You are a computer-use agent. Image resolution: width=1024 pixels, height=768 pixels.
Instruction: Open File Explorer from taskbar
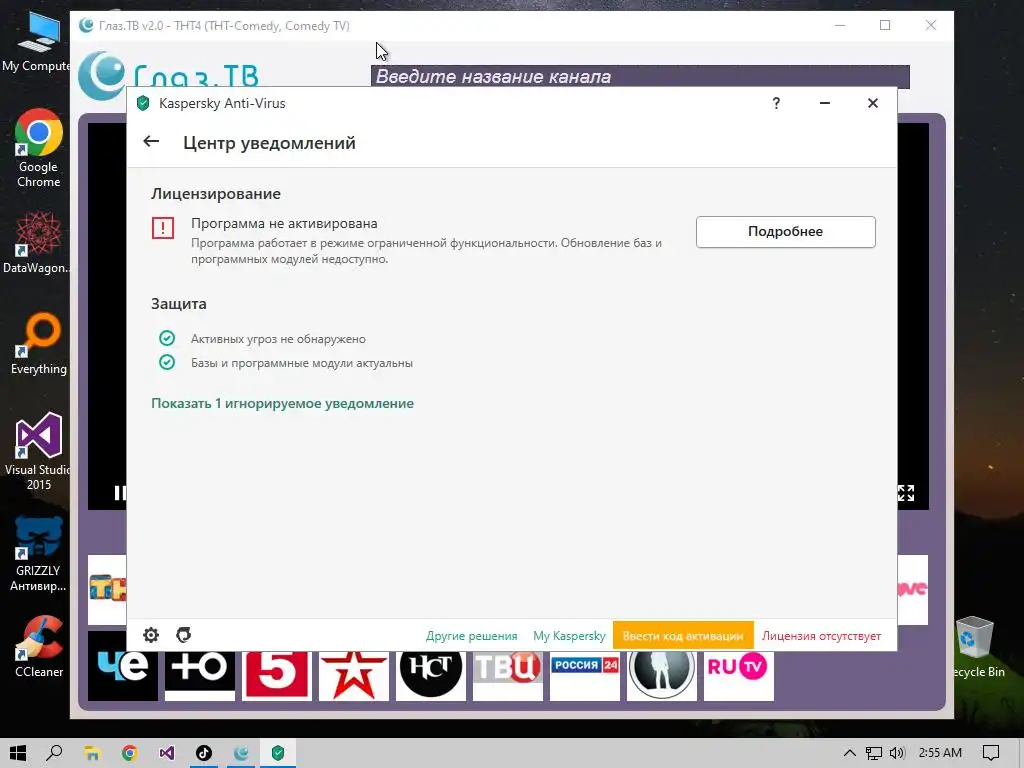click(92, 753)
